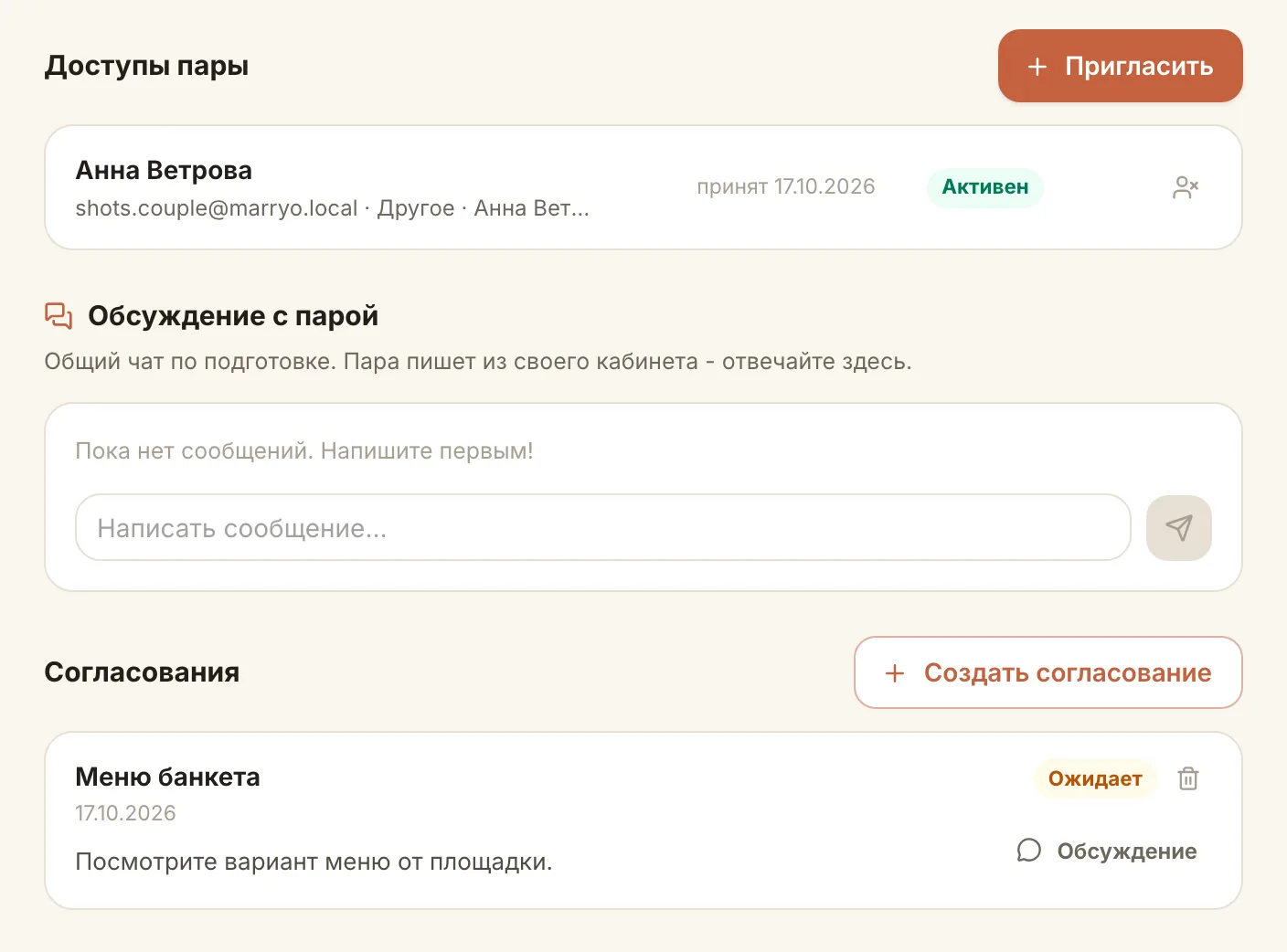Click the Пригласить button
Viewport: 1287px width, 952px height.
pyautogui.click(x=1121, y=66)
